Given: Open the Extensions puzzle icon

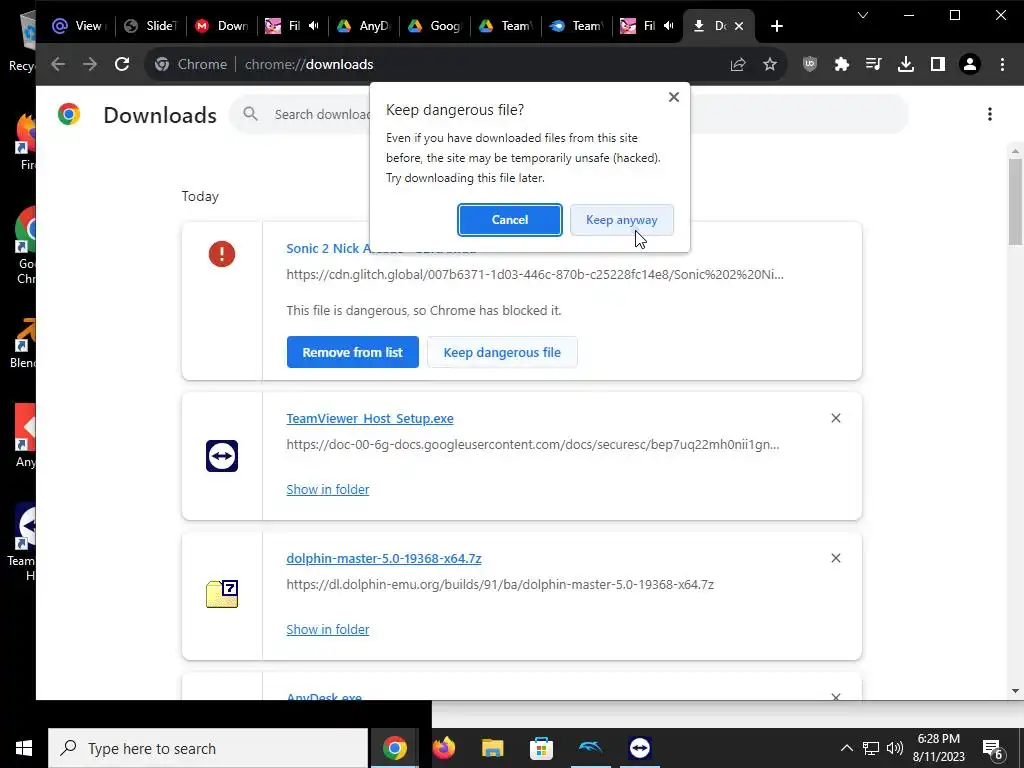Looking at the screenshot, I should pyautogui.click(x=842, y=64).
